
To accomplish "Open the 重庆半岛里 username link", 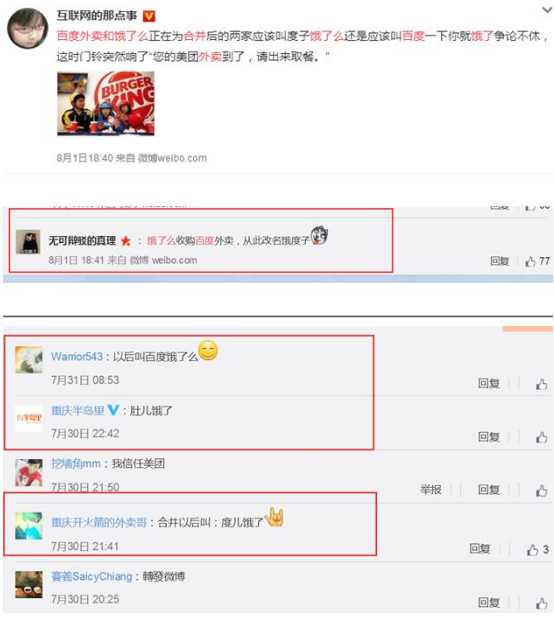I will 78,410.
